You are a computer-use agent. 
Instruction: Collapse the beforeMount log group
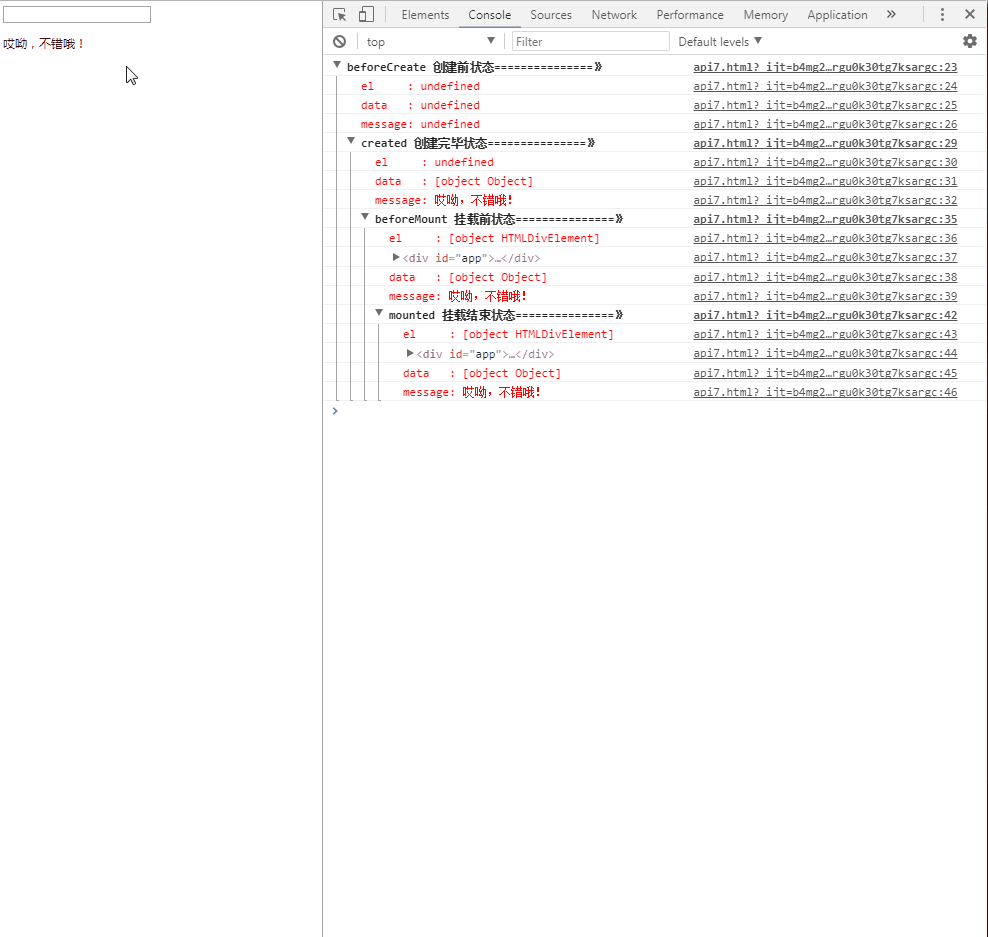pyautogui.click(x=365, y=217)
